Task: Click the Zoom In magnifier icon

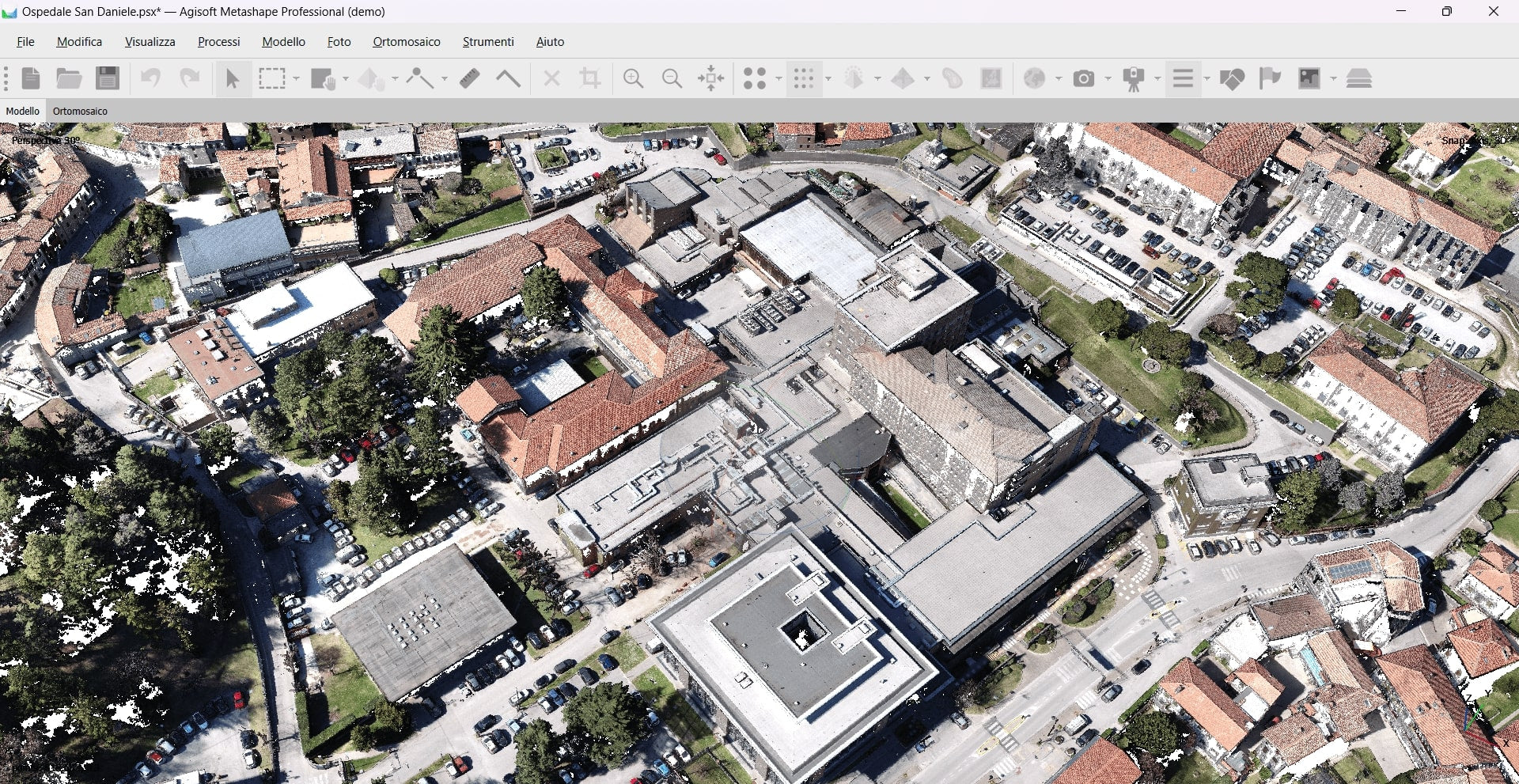Action: 633,78
